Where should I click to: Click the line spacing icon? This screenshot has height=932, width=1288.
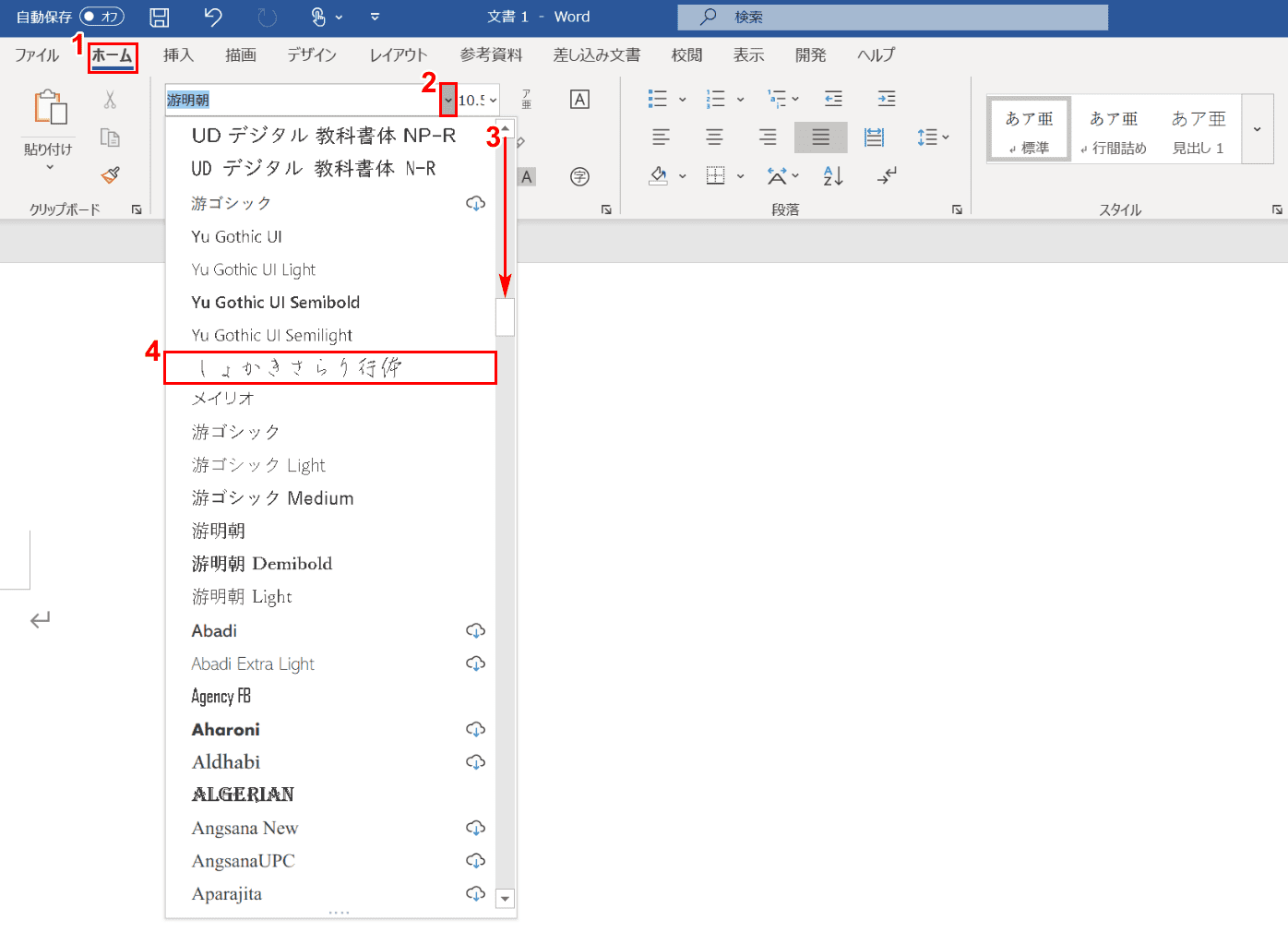pos(926,137)
